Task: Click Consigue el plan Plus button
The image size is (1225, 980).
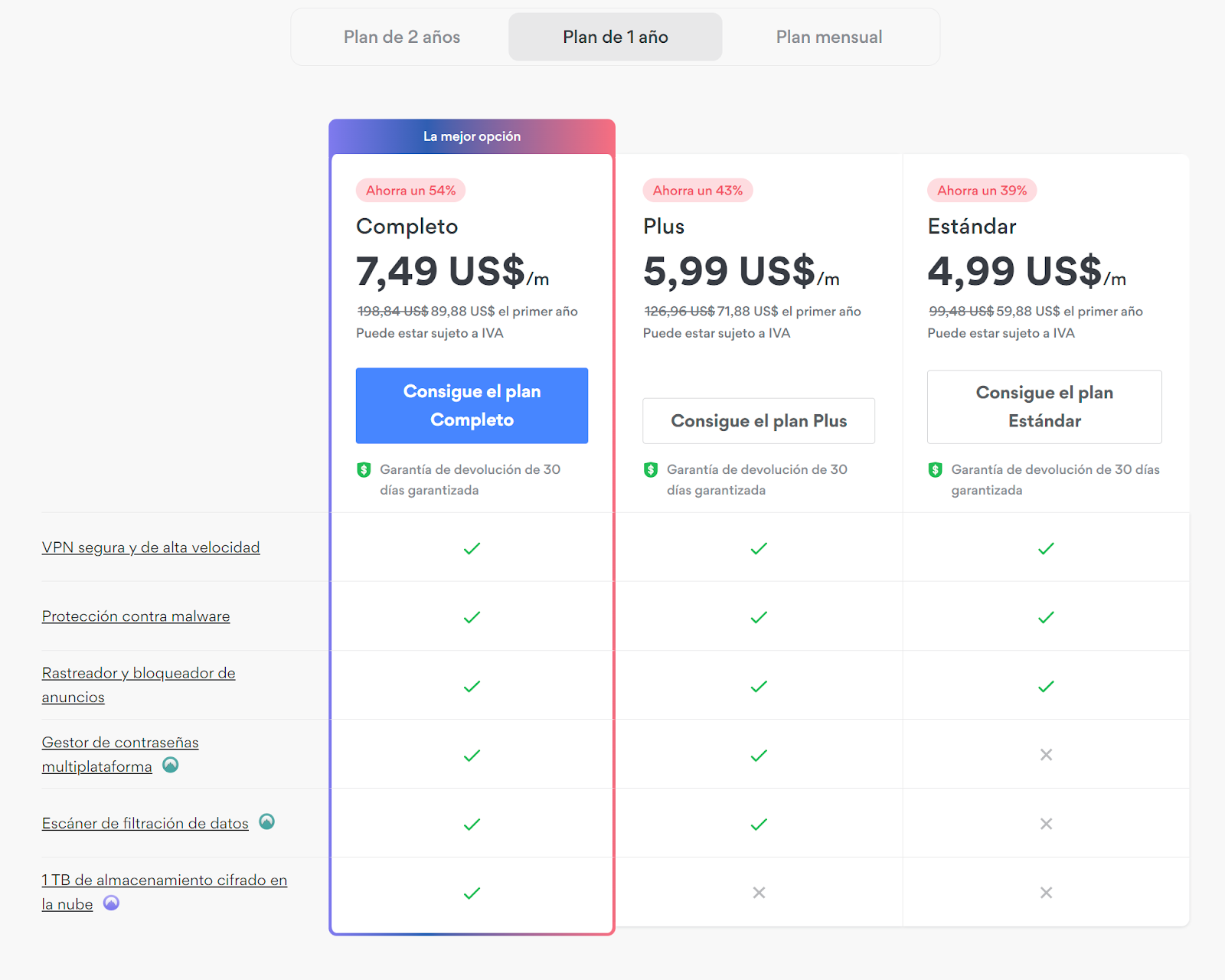Action: tap(759, 421)
